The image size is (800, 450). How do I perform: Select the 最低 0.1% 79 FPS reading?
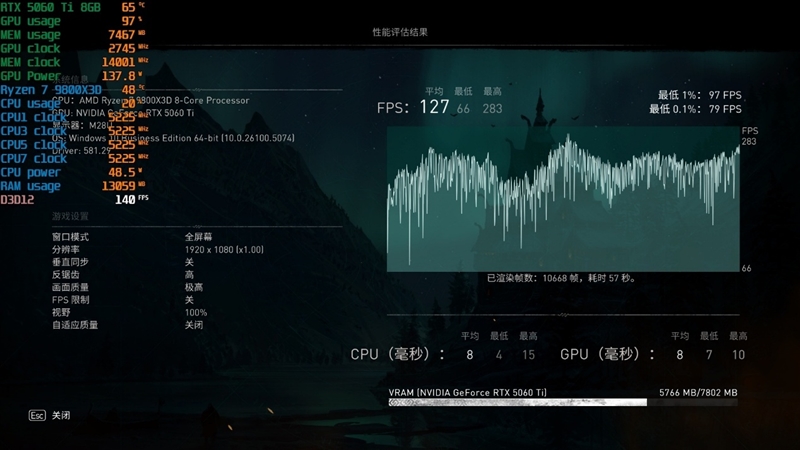[695, 109]
